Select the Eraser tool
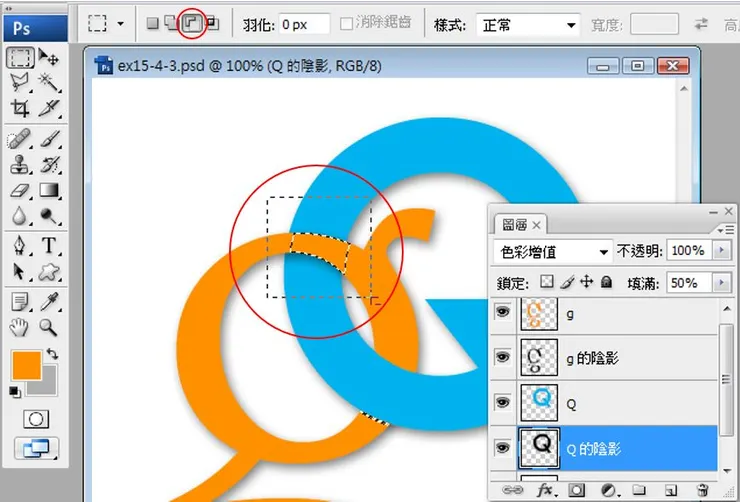The image size is (740, 502). click(20, 190)
